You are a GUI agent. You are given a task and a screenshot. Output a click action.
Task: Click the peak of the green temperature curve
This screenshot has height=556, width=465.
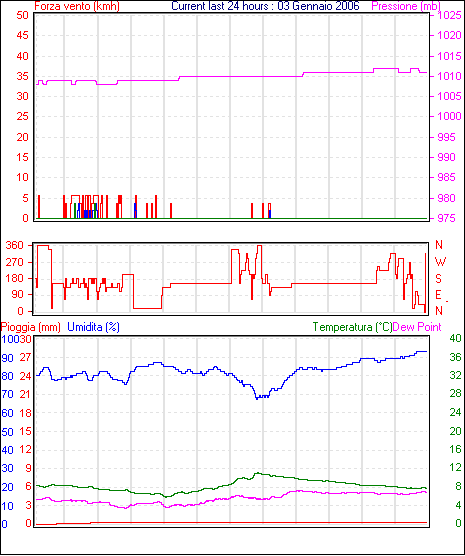point(257,473)
